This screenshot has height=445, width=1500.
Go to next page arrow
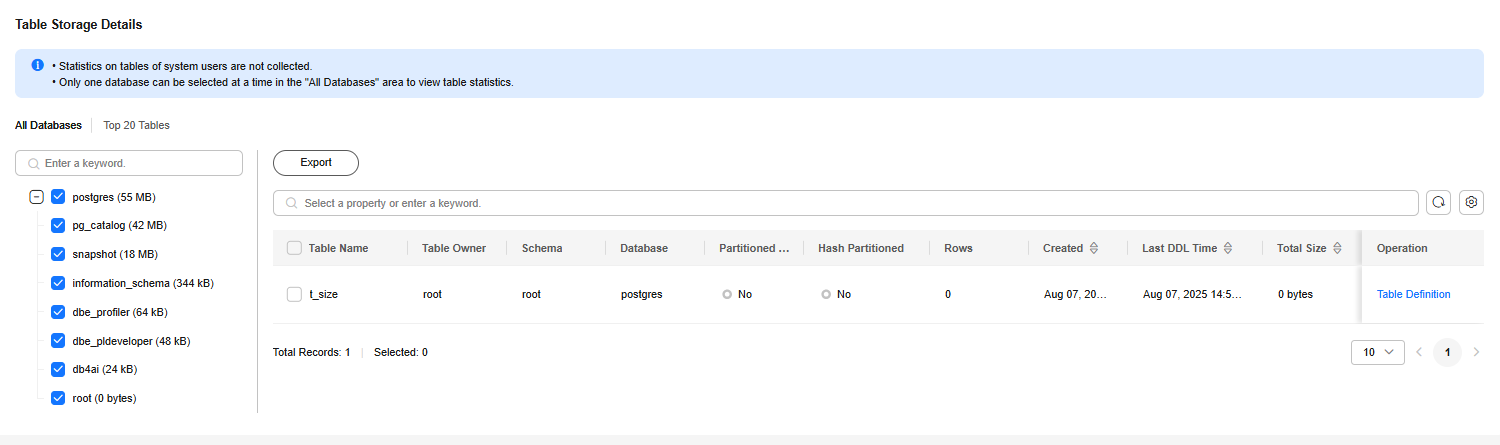1476,352
